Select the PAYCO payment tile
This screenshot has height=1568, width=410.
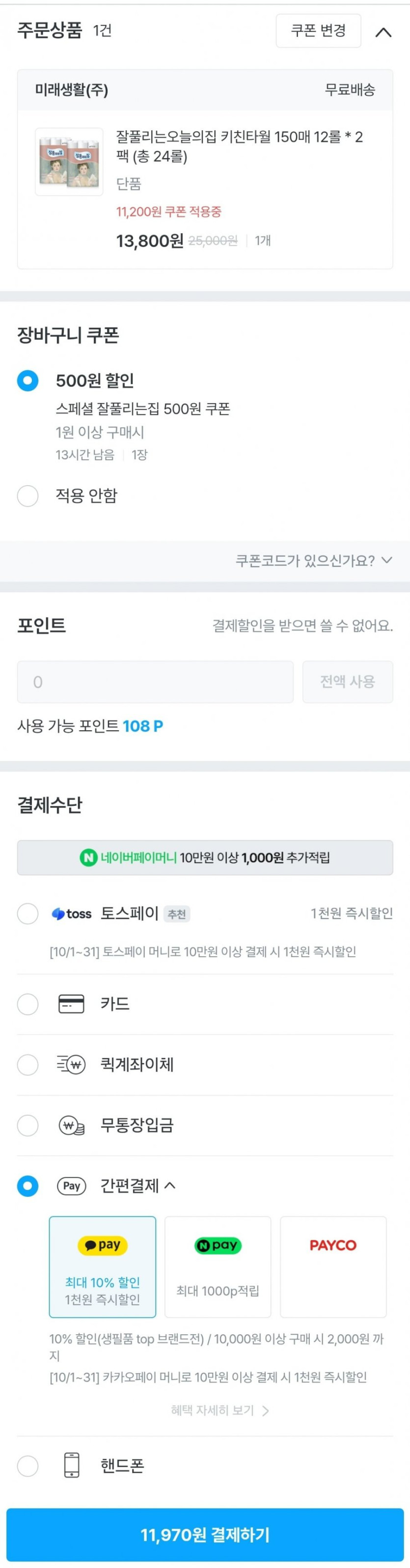point(333,1266)
